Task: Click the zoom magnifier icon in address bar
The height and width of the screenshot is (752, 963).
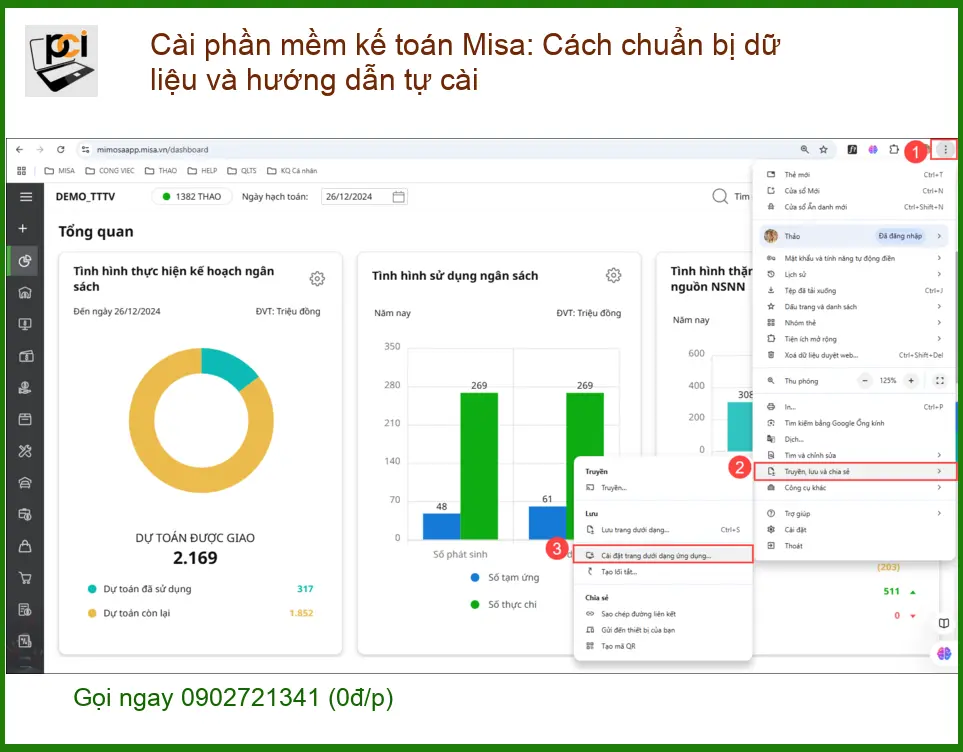Action: click(x=804, y=149)
